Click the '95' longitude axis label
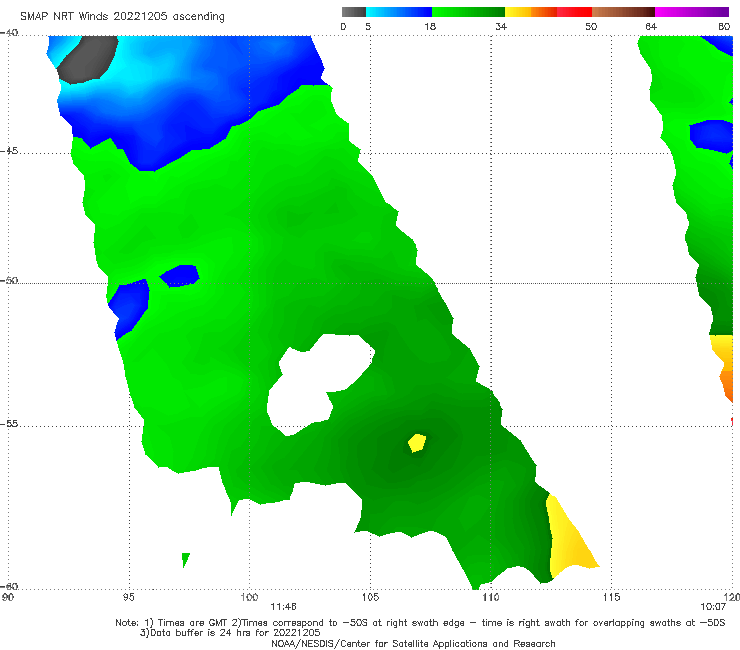The width and height of the screenshot is (740, 650). pos(128,597)
